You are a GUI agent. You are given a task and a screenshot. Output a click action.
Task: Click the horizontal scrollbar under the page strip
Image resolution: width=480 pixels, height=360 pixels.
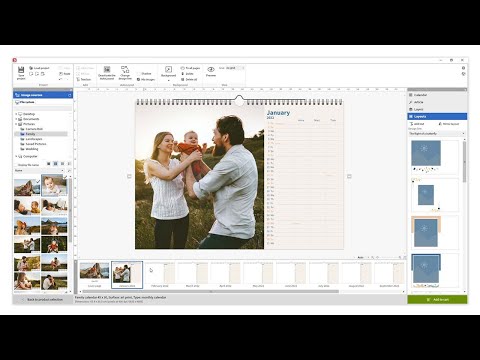pyautogui.click(x=211, y=292)
